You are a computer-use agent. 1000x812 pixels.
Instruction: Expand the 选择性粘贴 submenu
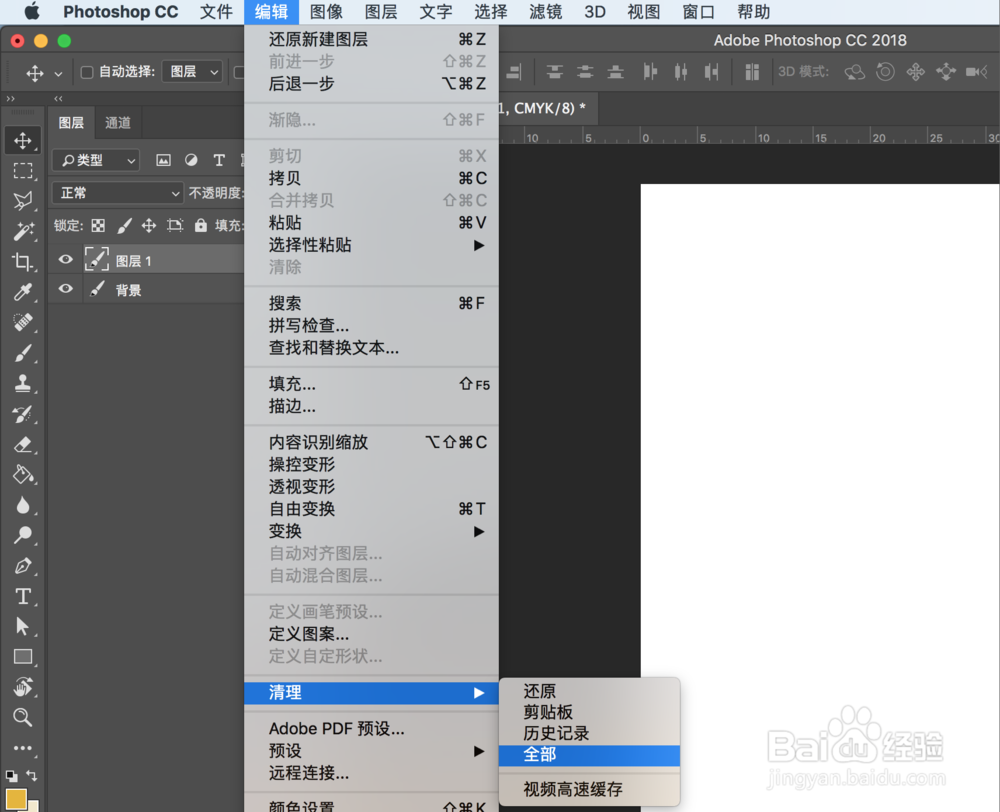[371, 245]
